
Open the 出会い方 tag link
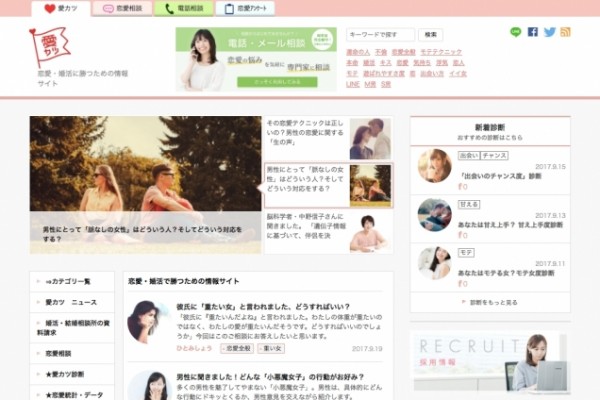coord(432,73)
